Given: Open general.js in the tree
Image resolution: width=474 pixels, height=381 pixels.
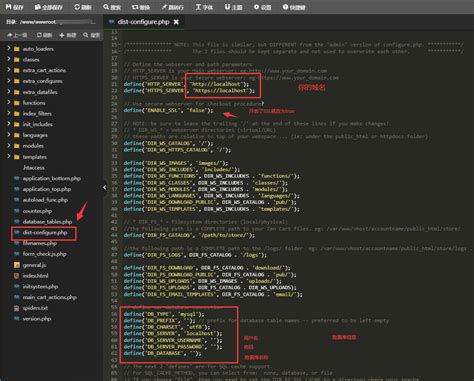Looking at the screenshot, I should 34,265.
